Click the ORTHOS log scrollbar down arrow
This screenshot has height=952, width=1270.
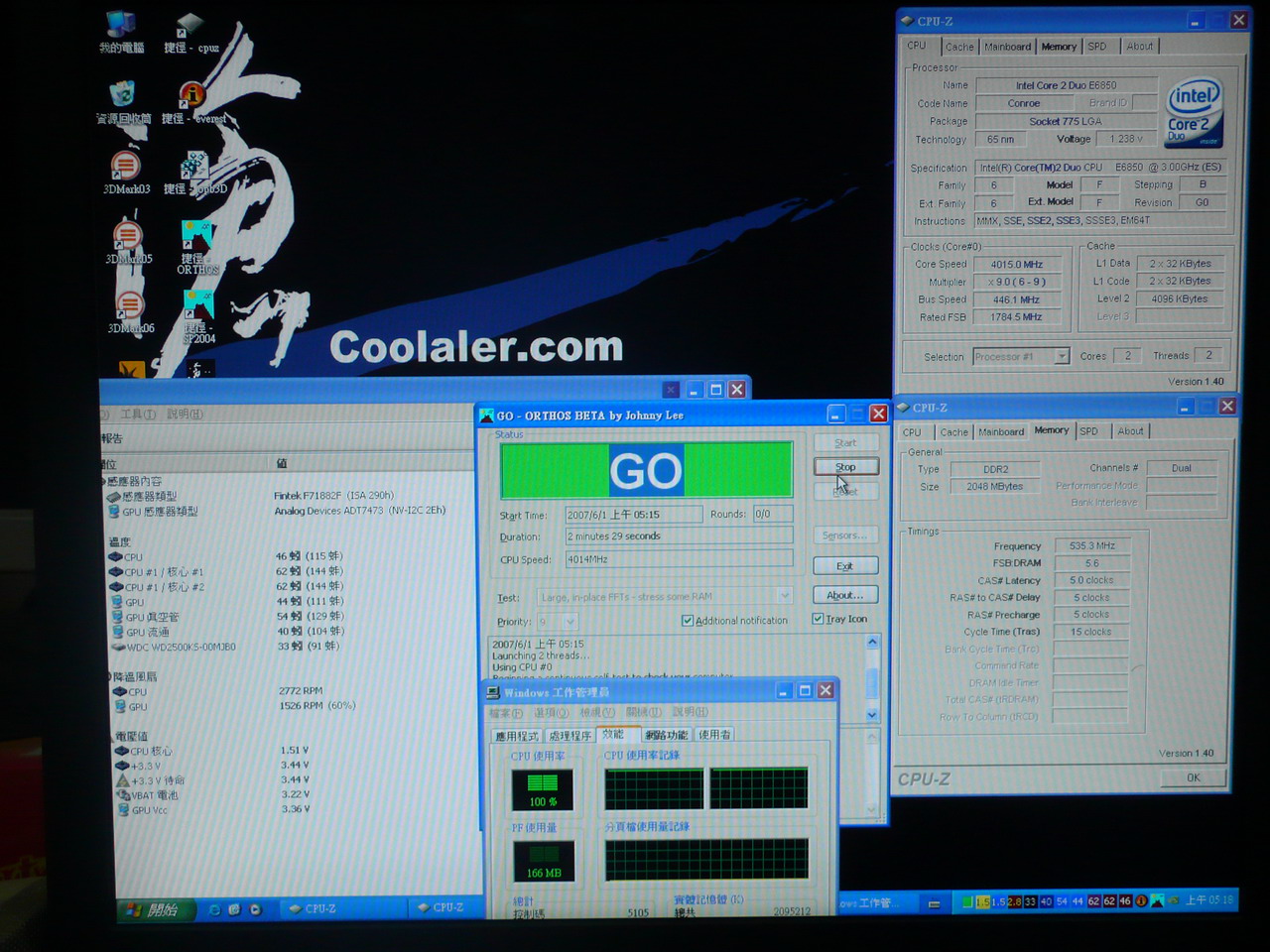tap(872, 715)
